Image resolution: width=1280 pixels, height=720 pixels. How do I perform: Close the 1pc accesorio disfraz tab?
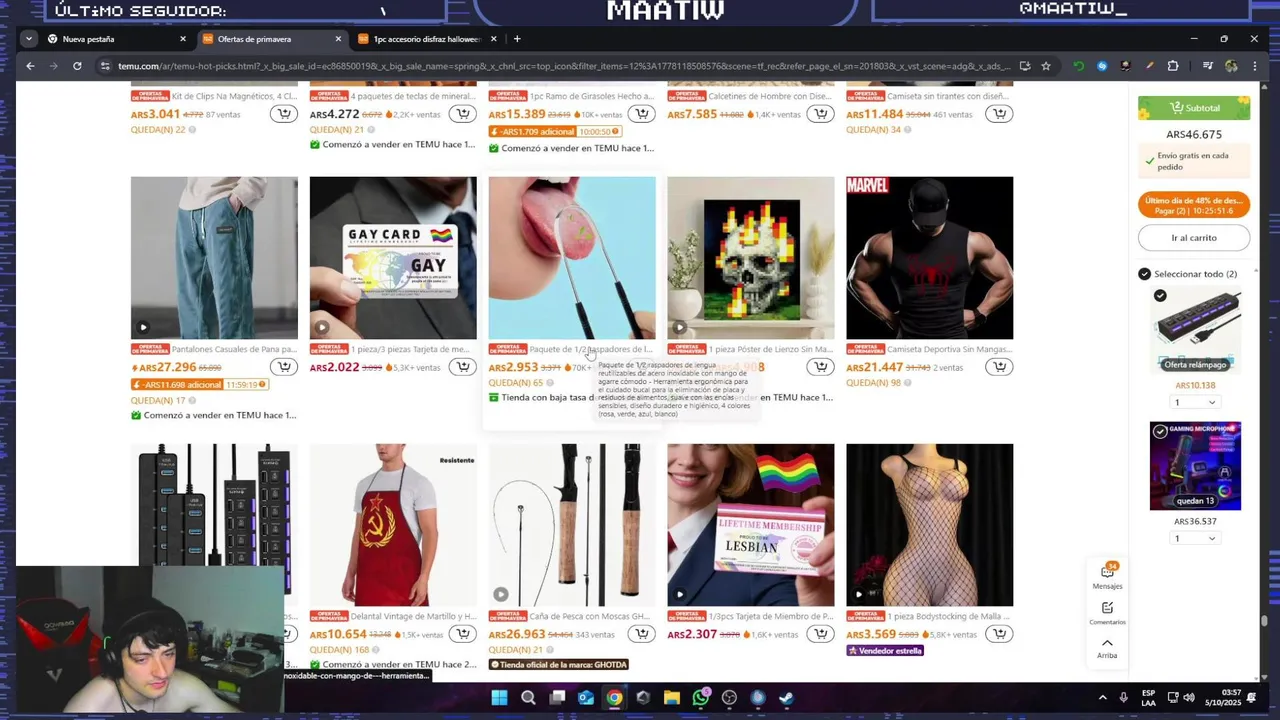pyautogui.click(x=493, y=39)
